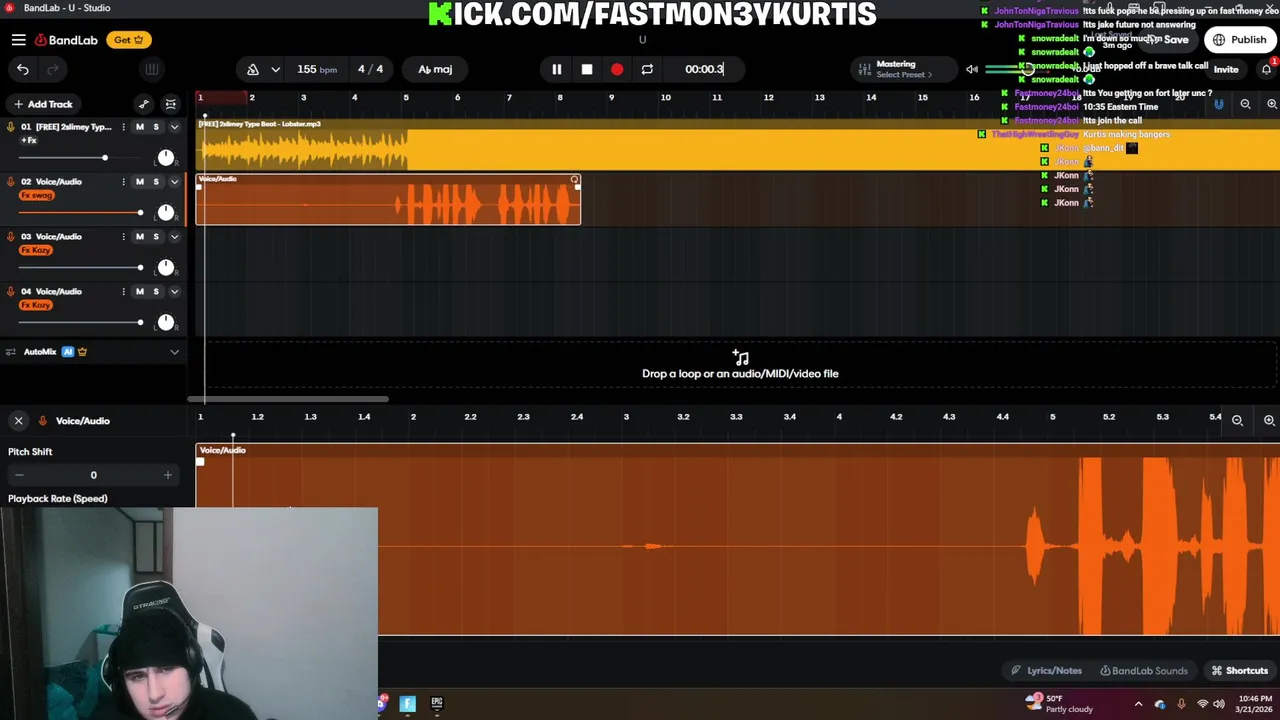The image size is (1280, 720).
Task: Open track 04 three-dot menu
Action: (x=123, y=292)
